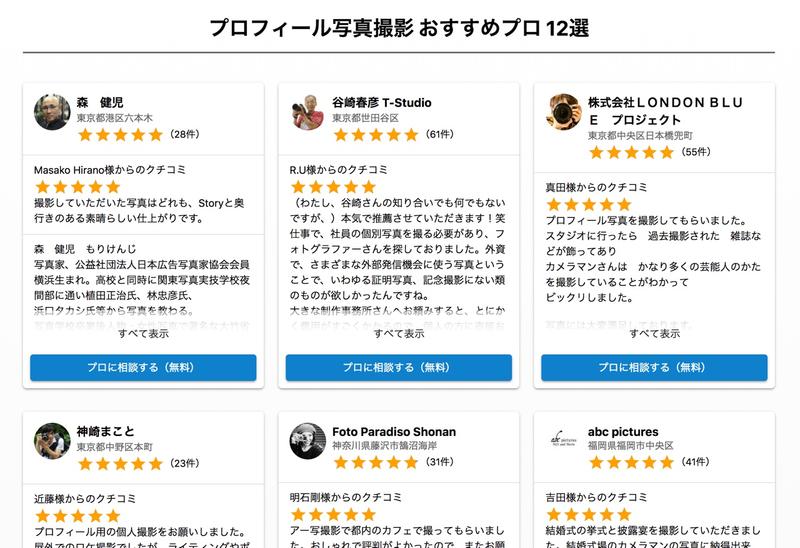This screenshot has width=800, height=548.
Task: Click 森 健児's profile avatar photo
Action: click(52, 112)
